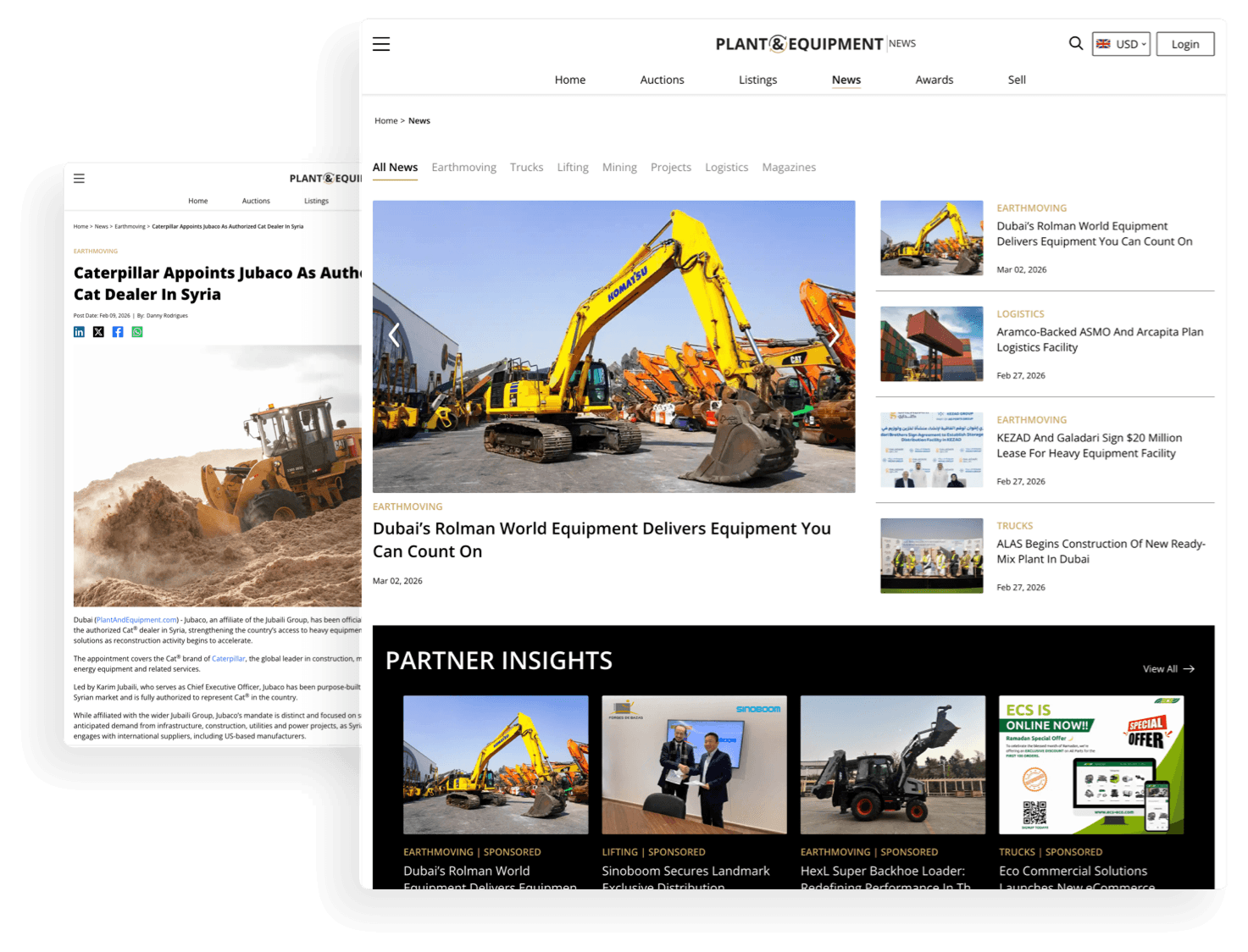1248x952 pixels.
Task: Select the Magazines news tab
Action: pos(788,168)
